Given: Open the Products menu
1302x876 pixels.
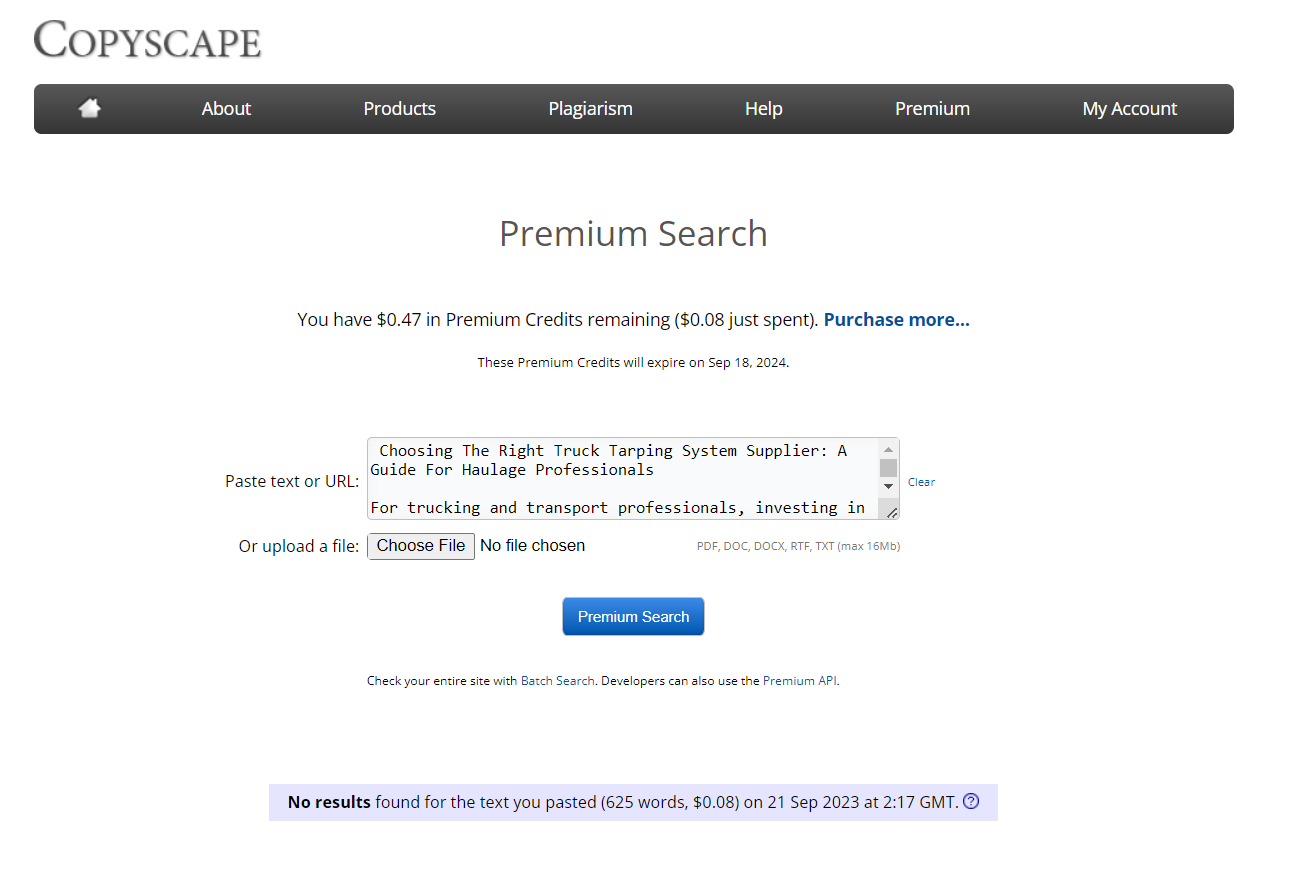Looking at the screenshot, I should (x=400, y=109).
